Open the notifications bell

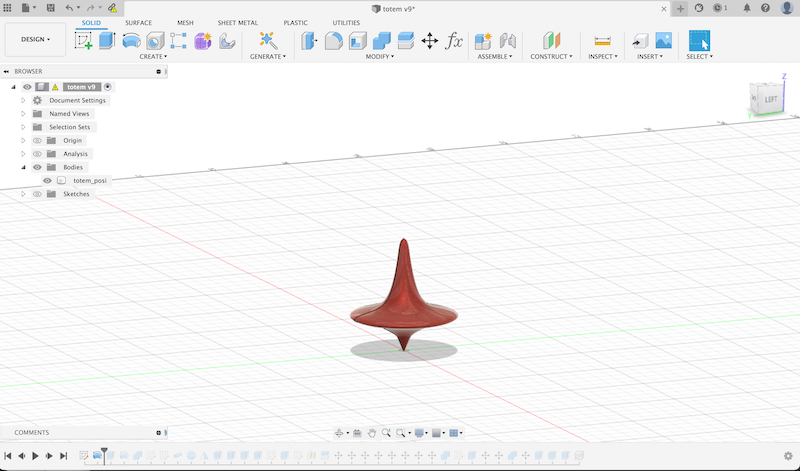pos(747,8)
